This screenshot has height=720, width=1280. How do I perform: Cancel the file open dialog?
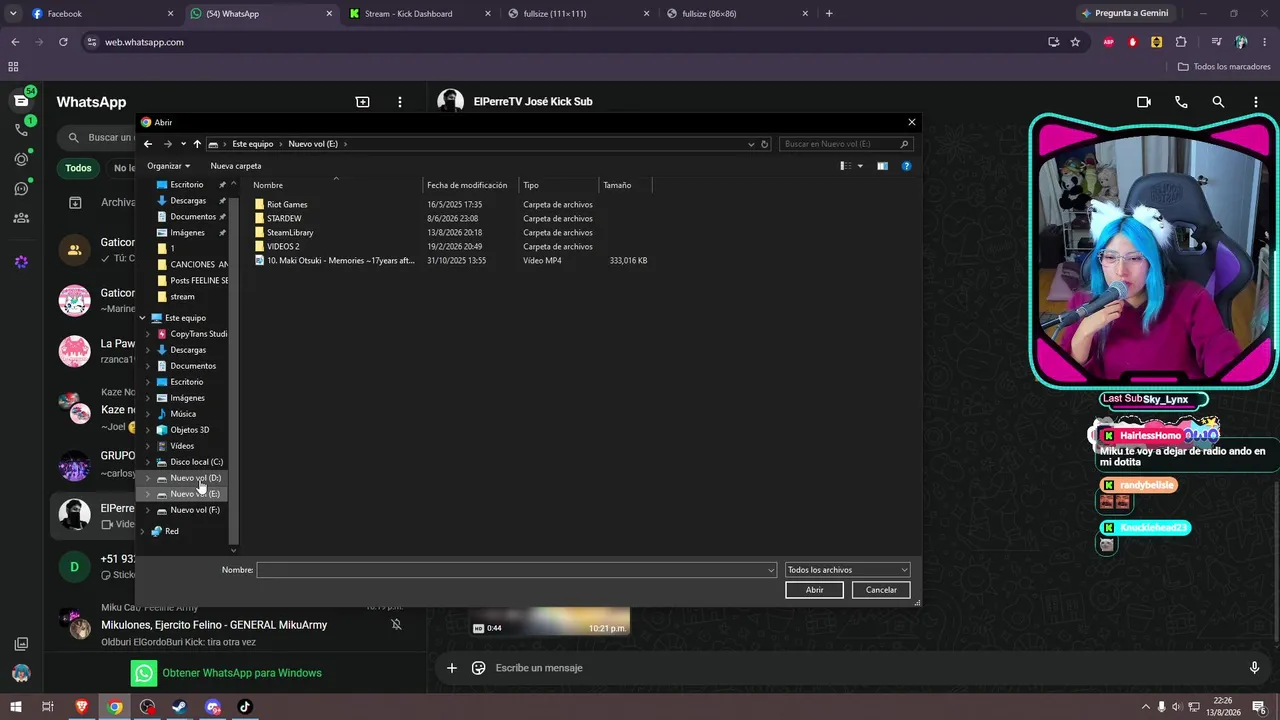click(881, 590)
